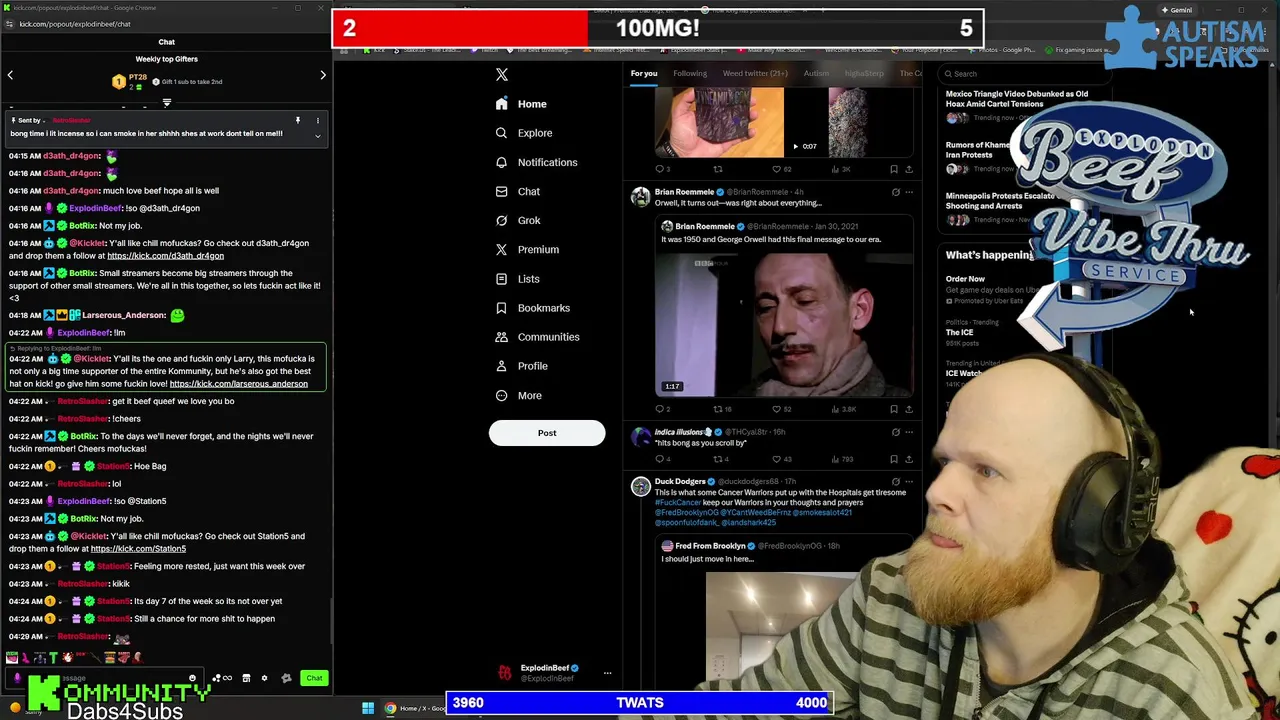Image resolution: width=1280 pixels, height=720 pixels.
Task: Bookmark the Indica illusions post
Action: click(894, 459)
